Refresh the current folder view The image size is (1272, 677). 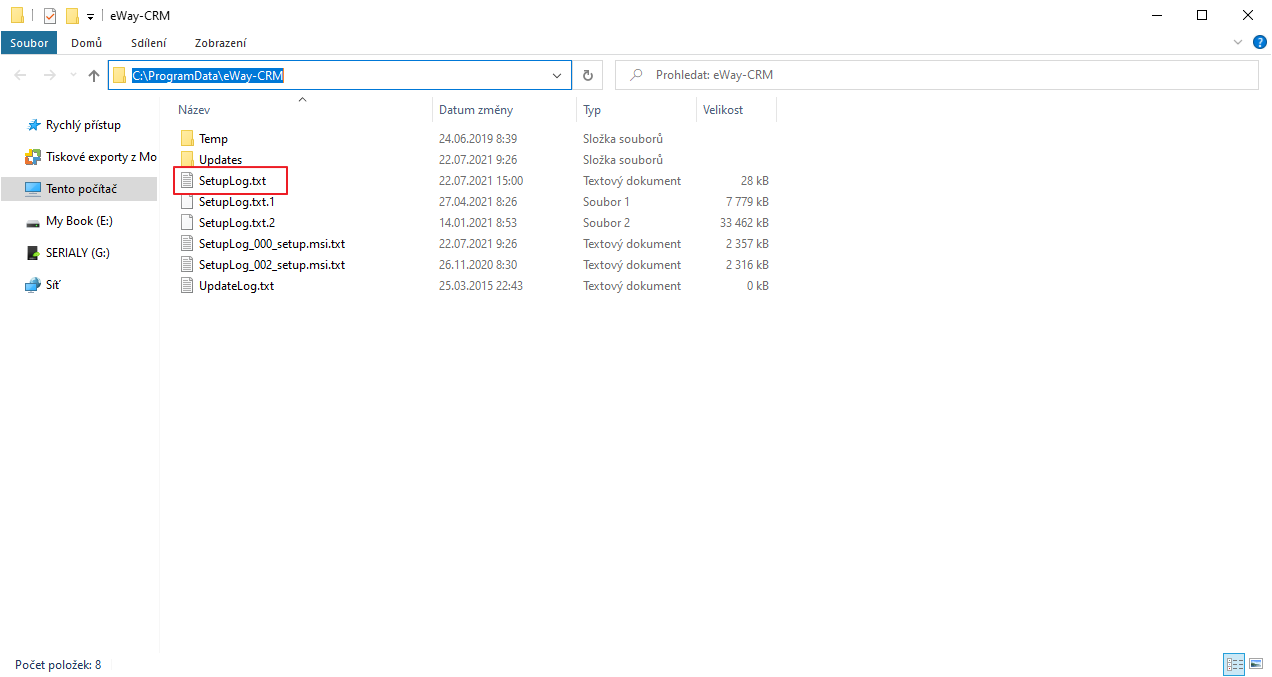[x=588, y=75]
